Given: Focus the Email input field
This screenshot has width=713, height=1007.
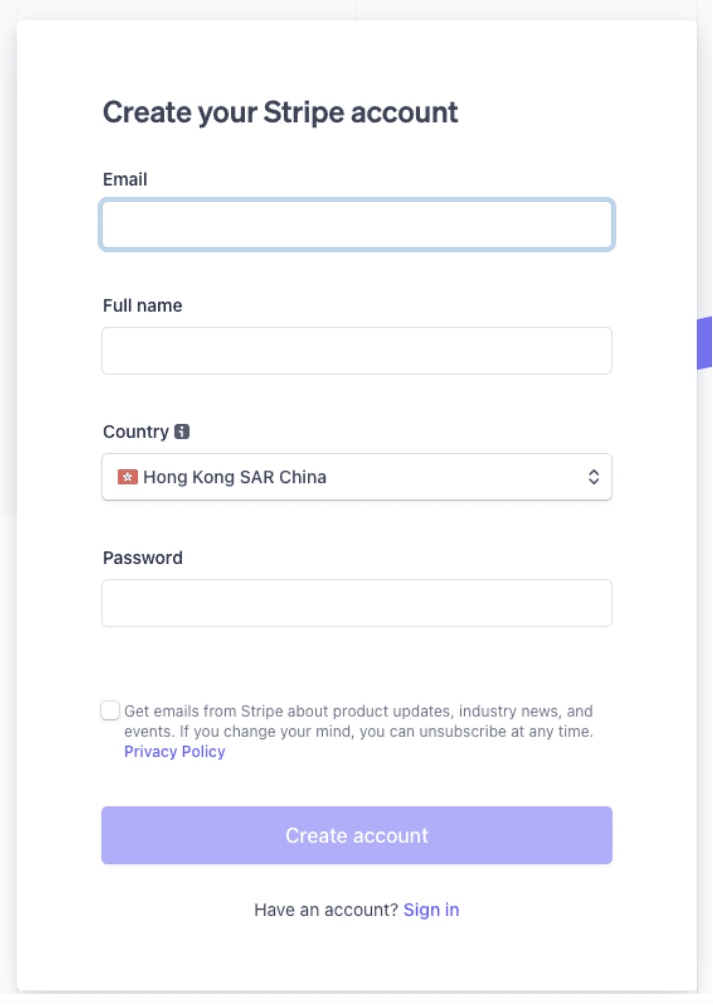Looking at the screenshot, I should (356, 225).
